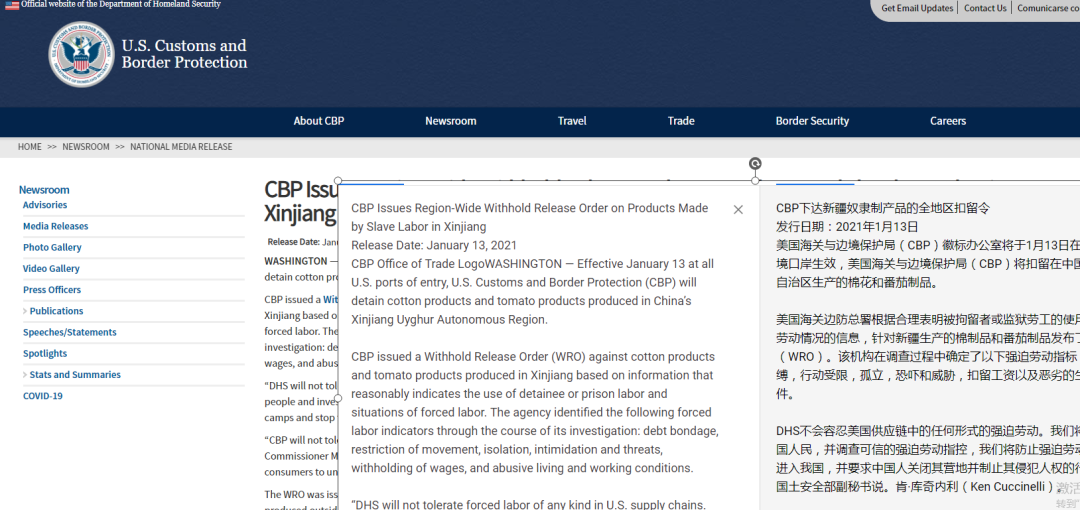Click the Get Email Updates link
Image resolution: width=1080 pixels, height=510 pixels.
(917, 8)
